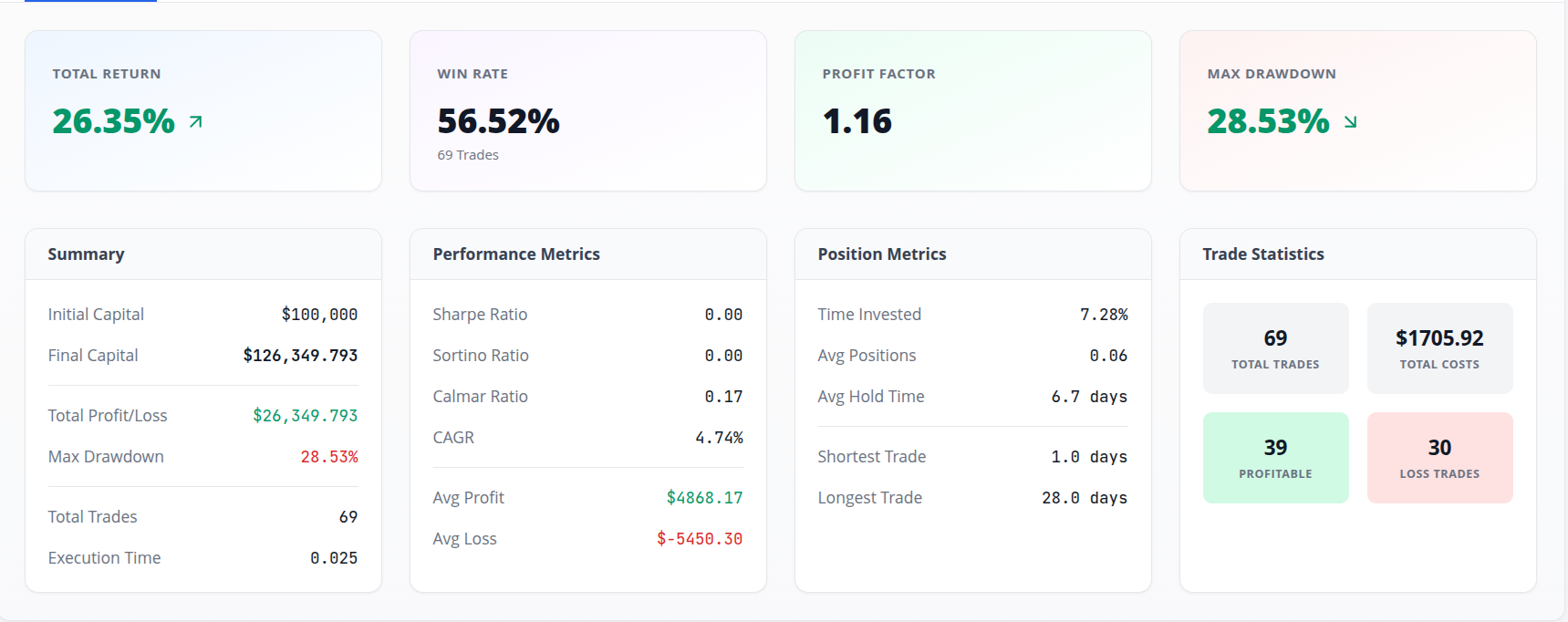Image resolution: width=1568 pixels, height=622 pixels.
Task: Select the Execution Time value 0.025
Action: (334, 558)
